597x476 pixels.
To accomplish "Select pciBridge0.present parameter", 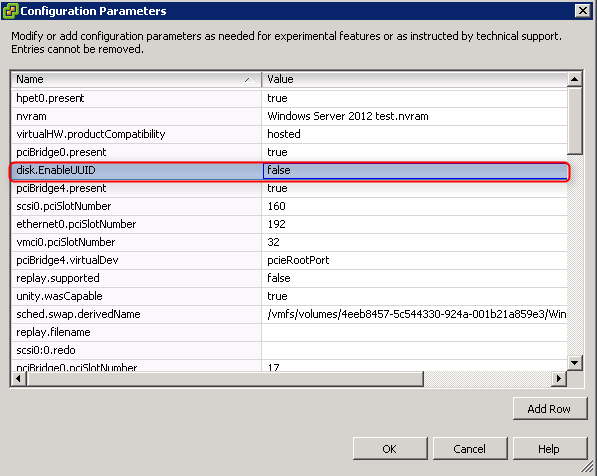I will click(136, 152).
